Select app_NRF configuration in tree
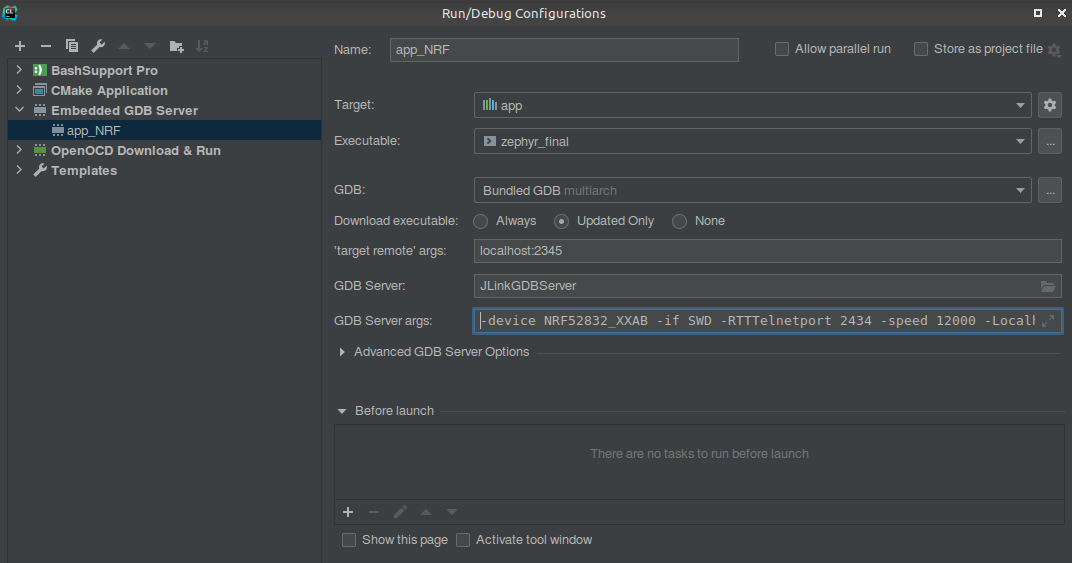 [x=164, y=130]
